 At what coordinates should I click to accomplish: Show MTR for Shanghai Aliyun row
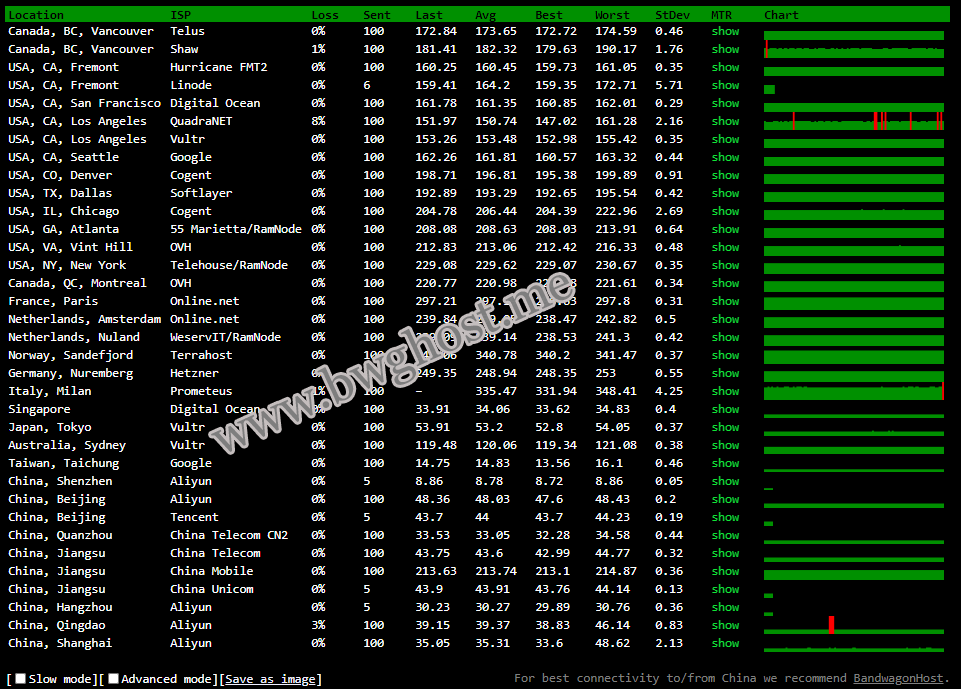coord(725,644)
